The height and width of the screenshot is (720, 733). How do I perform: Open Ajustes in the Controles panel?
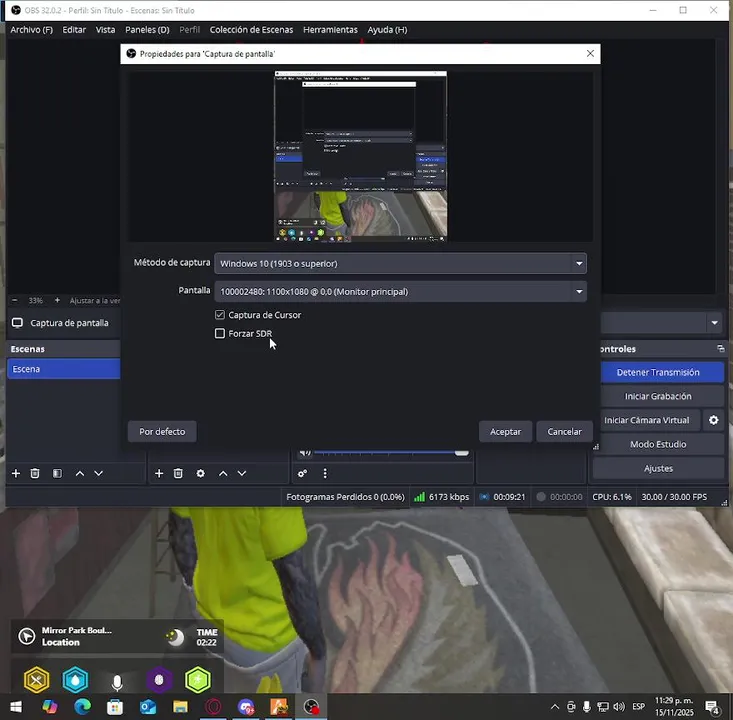658,468
